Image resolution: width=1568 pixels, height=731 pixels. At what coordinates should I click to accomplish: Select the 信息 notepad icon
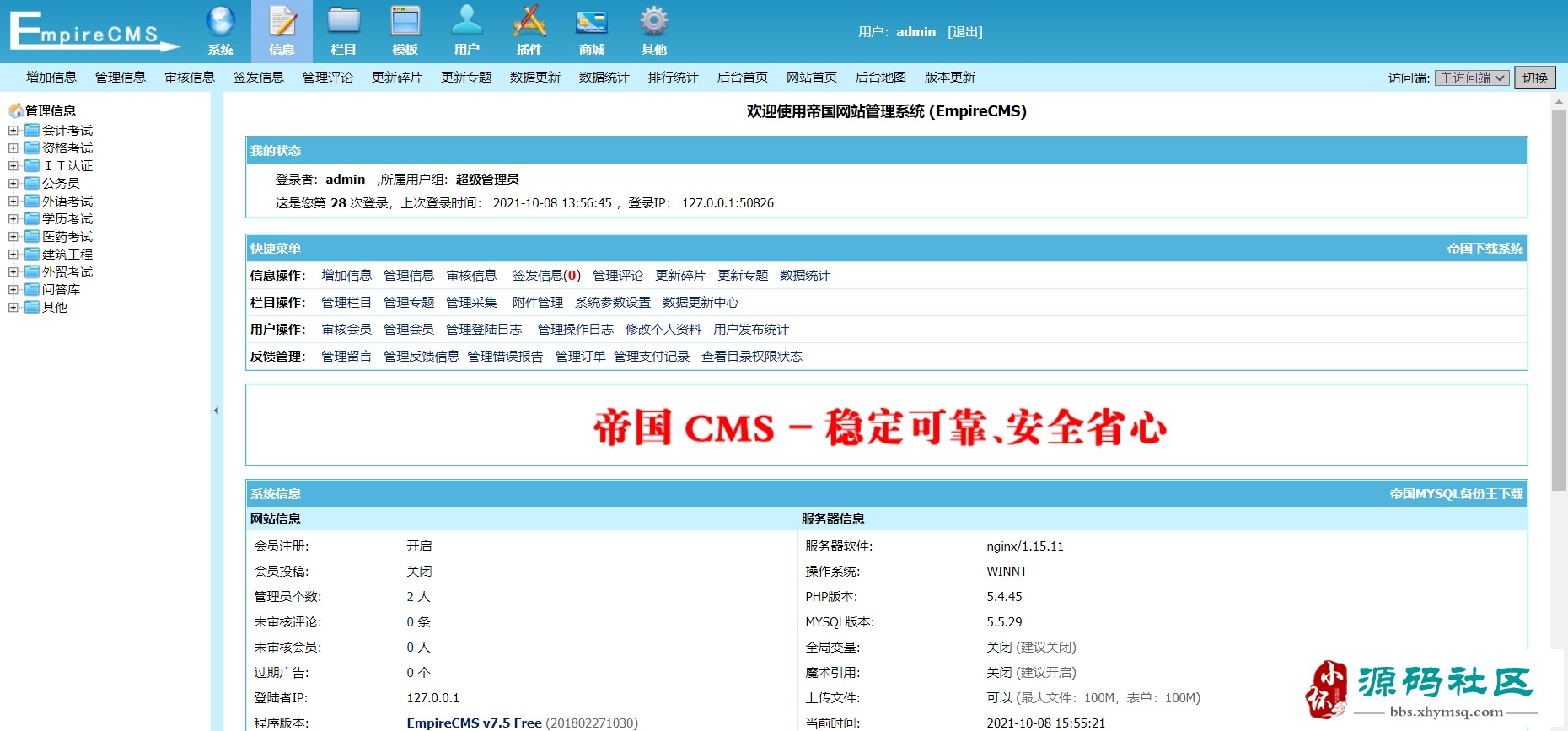(x=282, y=20)
